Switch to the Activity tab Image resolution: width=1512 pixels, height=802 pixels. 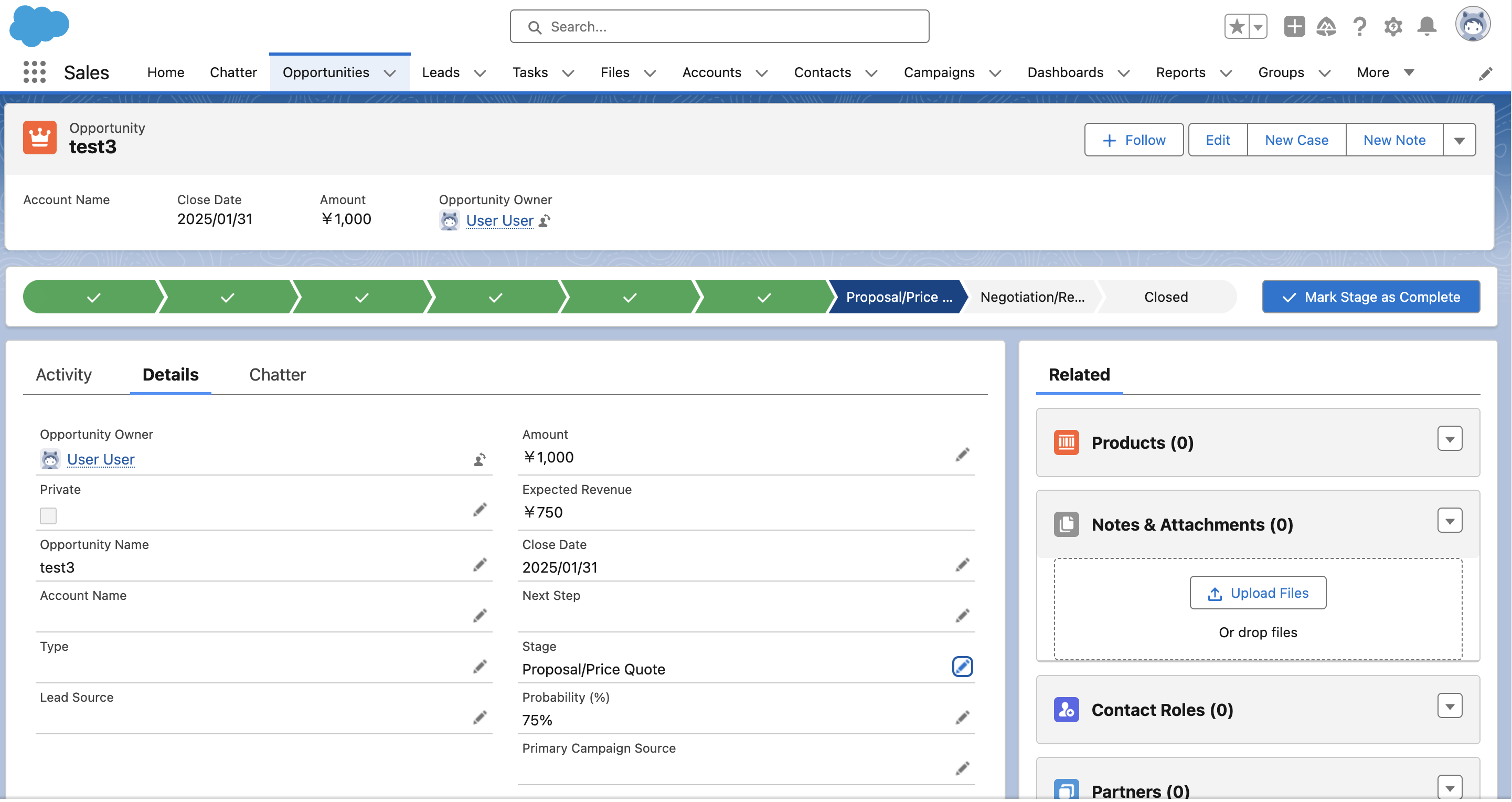pyautogui.click(x=64, y=375)
